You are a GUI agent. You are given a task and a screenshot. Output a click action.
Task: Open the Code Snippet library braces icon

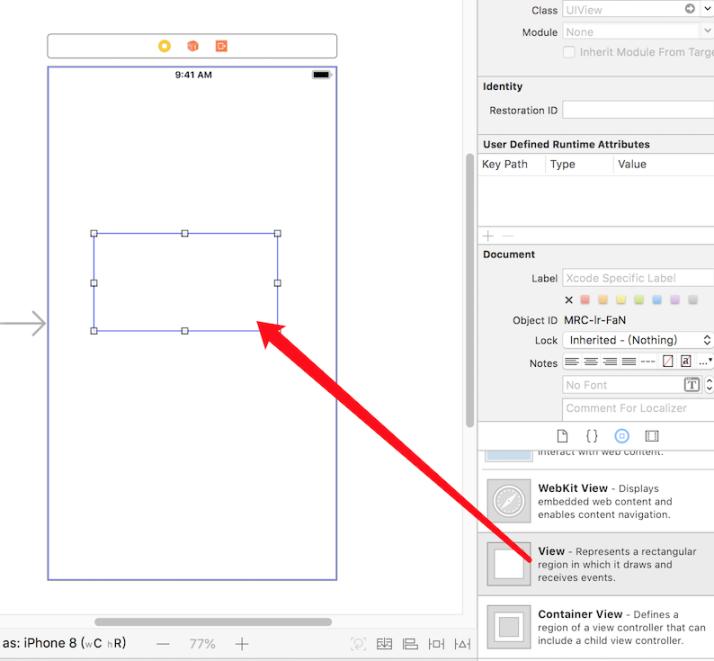click(x=592, y=436)
